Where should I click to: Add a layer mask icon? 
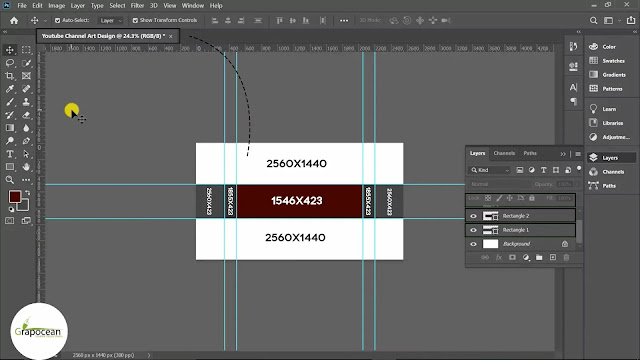coord(512,258)
